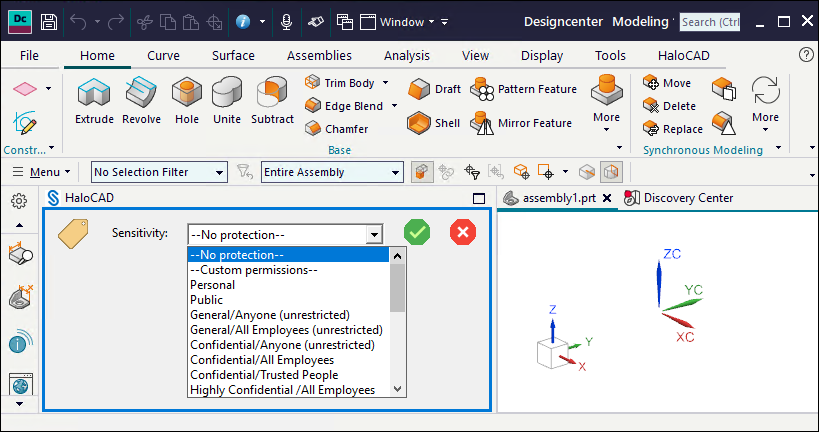Open the settings gear in resource bar
The image size is (819, 432).
pyautogui.click(x=19, y=201)
